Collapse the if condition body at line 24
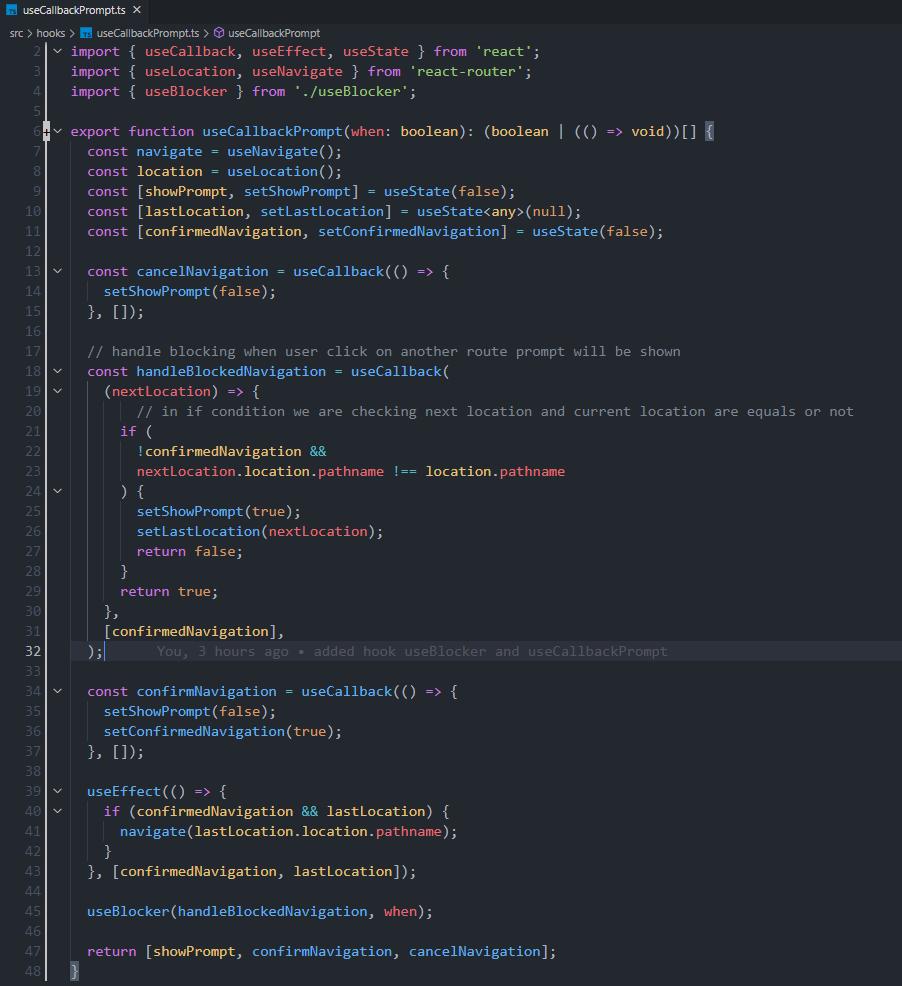Image resolution: width=902 pixels, height=986 pixels. [x=56, y=491]
